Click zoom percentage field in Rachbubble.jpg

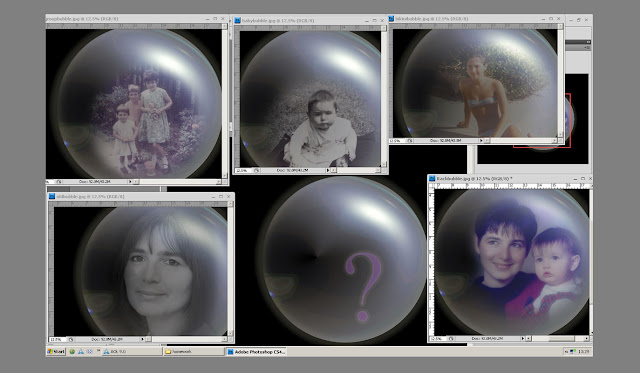click(438, 339)
